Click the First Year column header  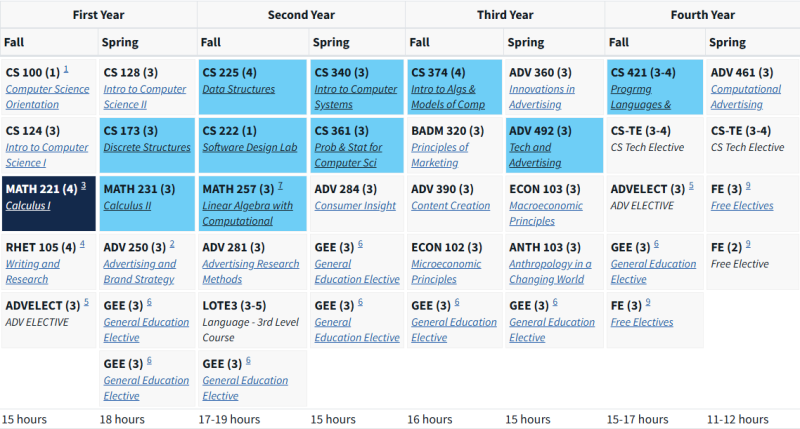98,15
